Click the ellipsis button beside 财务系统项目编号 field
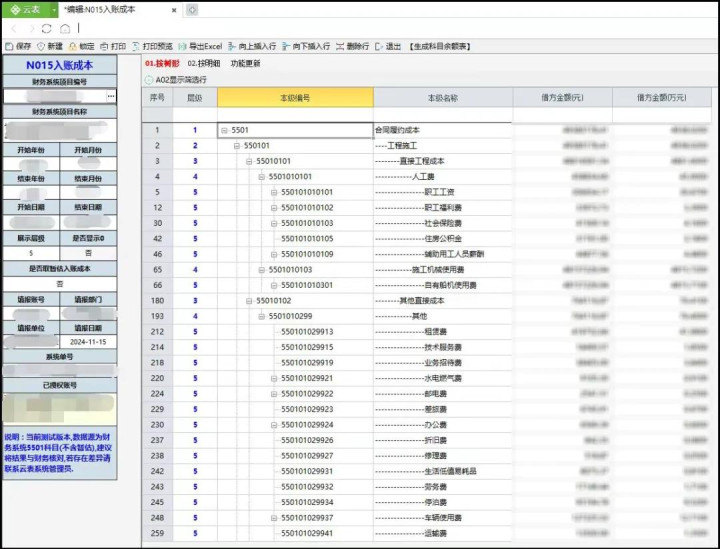The image size is (720, 549). tap(111, 96)
